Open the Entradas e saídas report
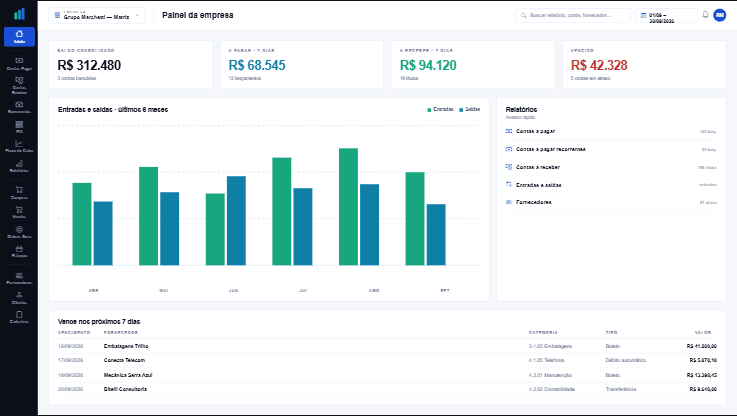737x416 pixels. tap(611, 185)
